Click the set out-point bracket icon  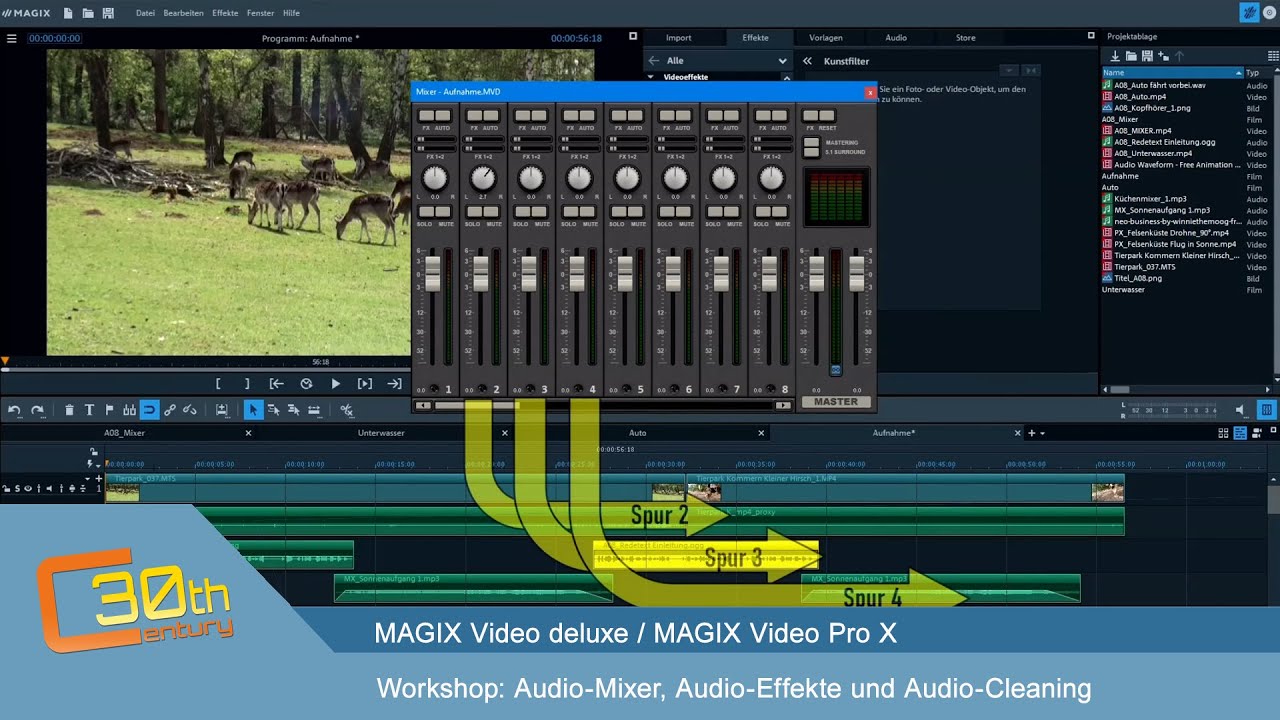247,383
